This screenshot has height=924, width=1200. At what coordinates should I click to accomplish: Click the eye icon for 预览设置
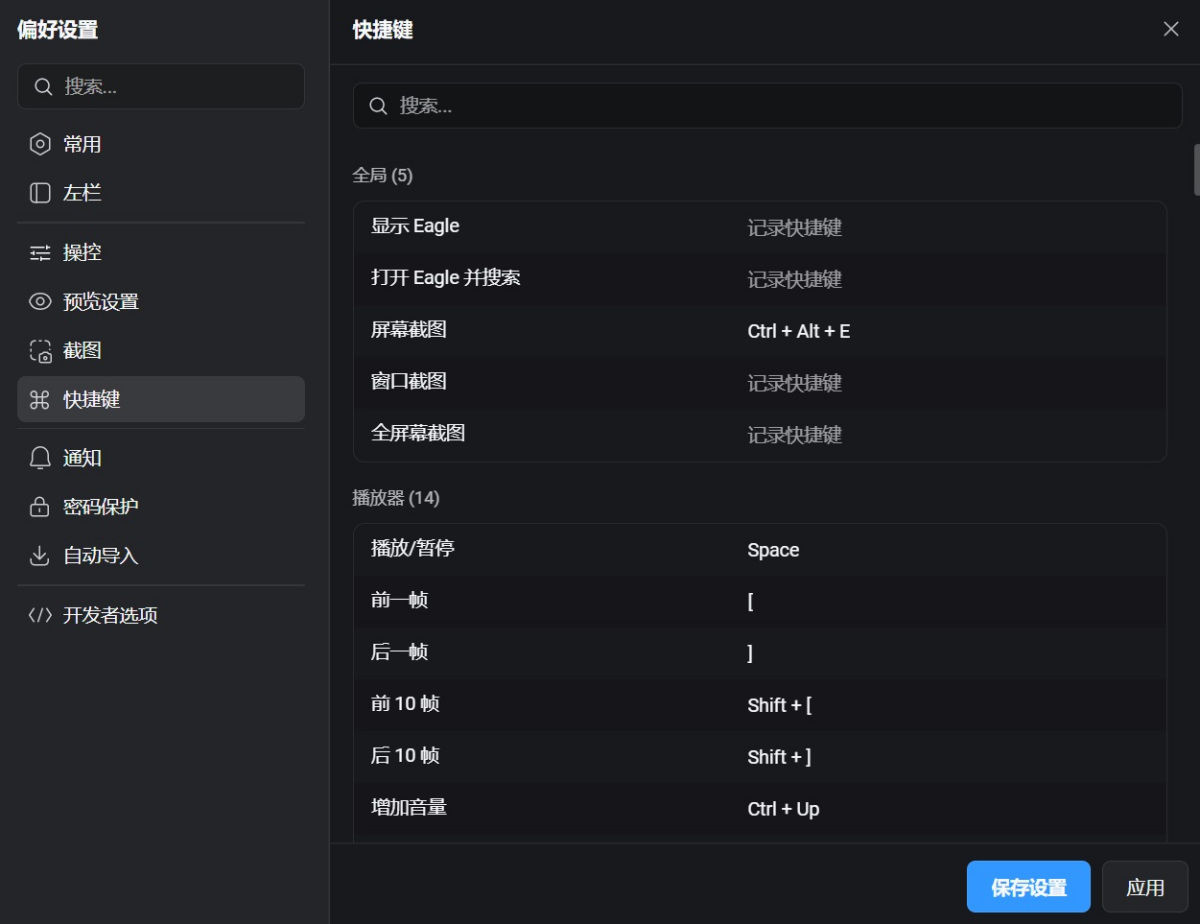(x=40, y=301)
